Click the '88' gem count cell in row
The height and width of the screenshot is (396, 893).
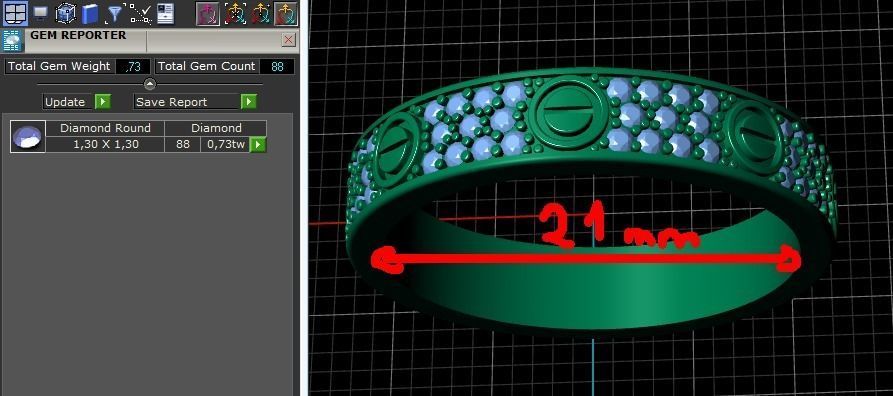[x=183, y=145]
